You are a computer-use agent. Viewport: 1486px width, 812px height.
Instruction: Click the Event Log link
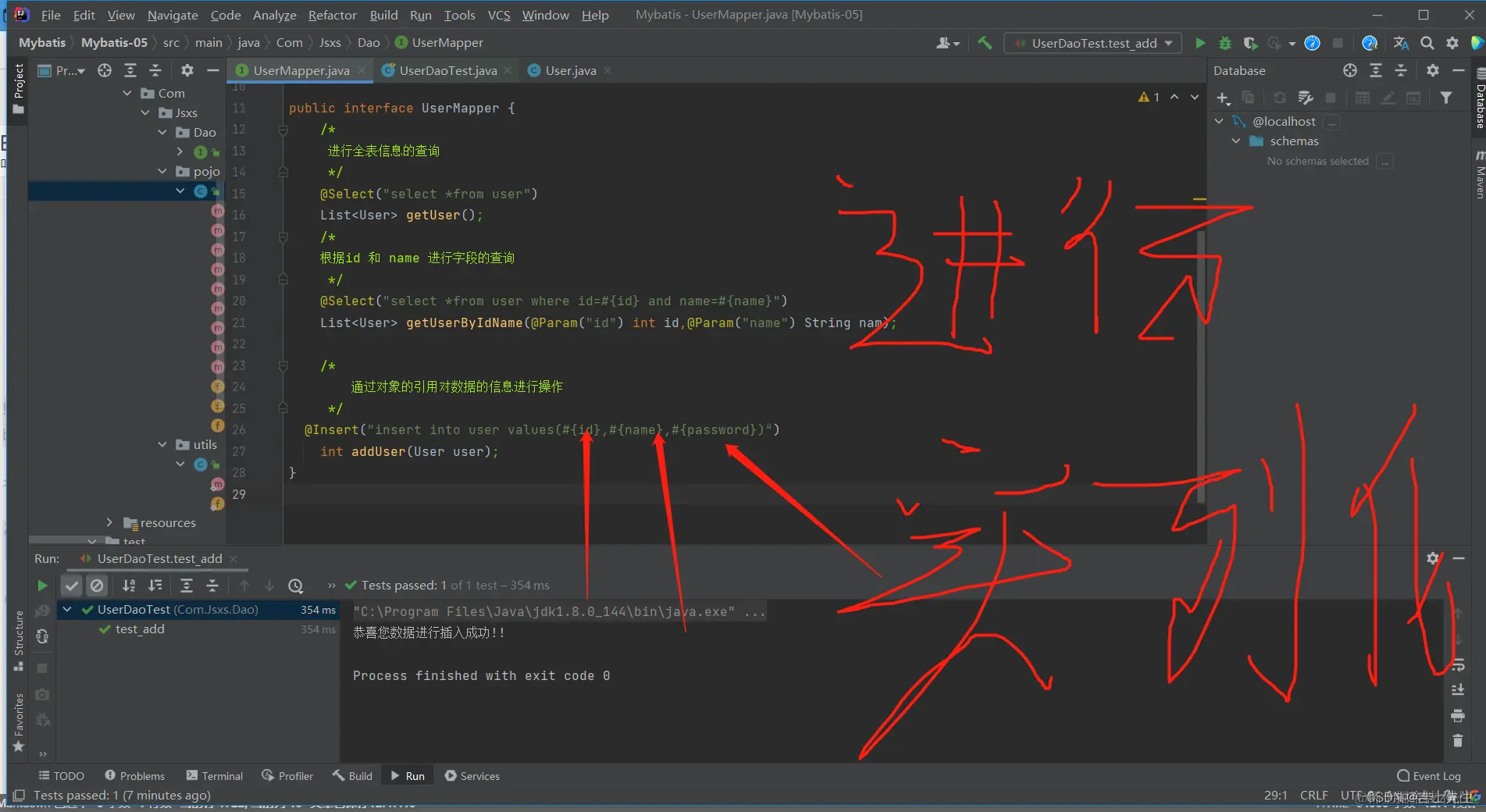(x=1435, y=775)
